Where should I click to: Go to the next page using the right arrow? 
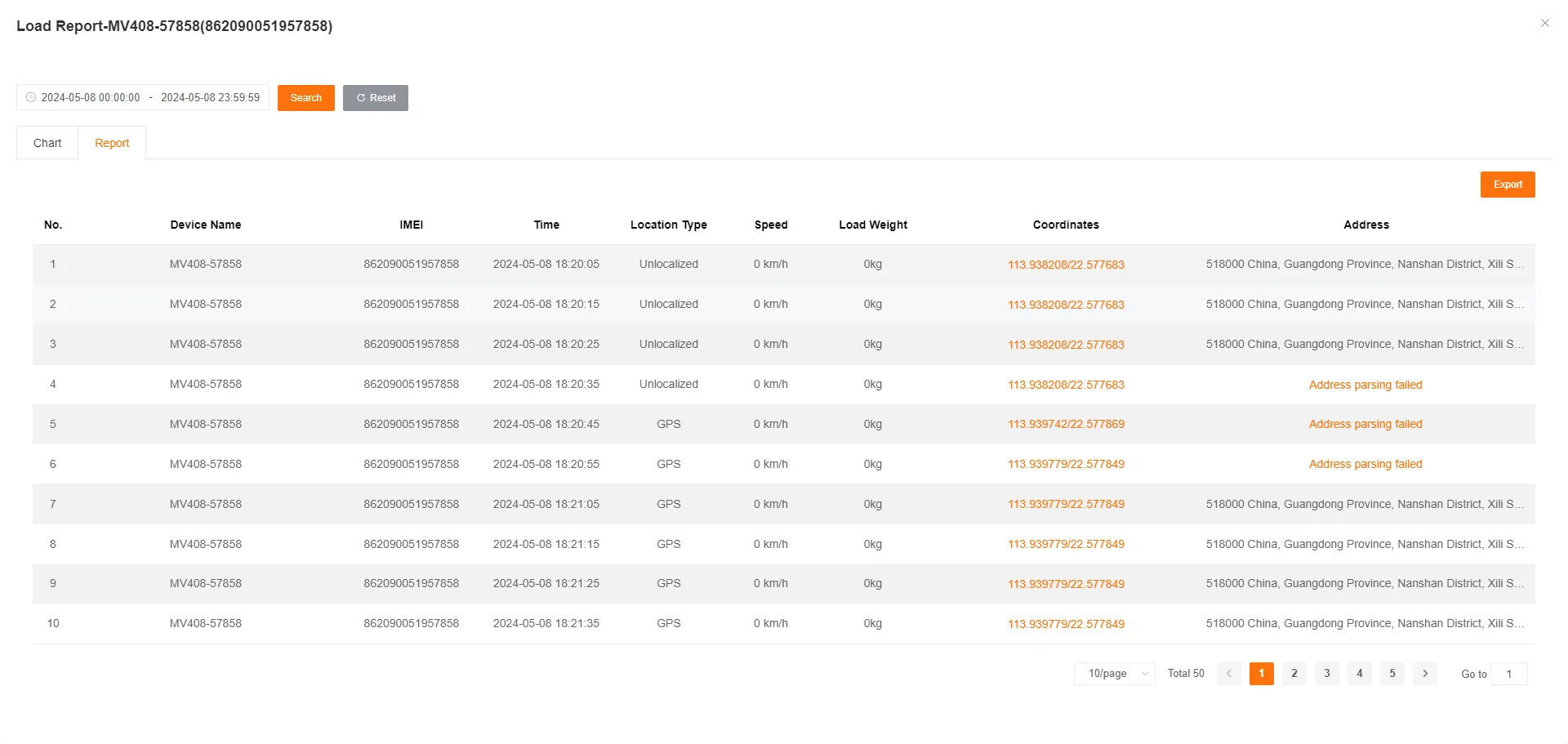coord(1424,674)
